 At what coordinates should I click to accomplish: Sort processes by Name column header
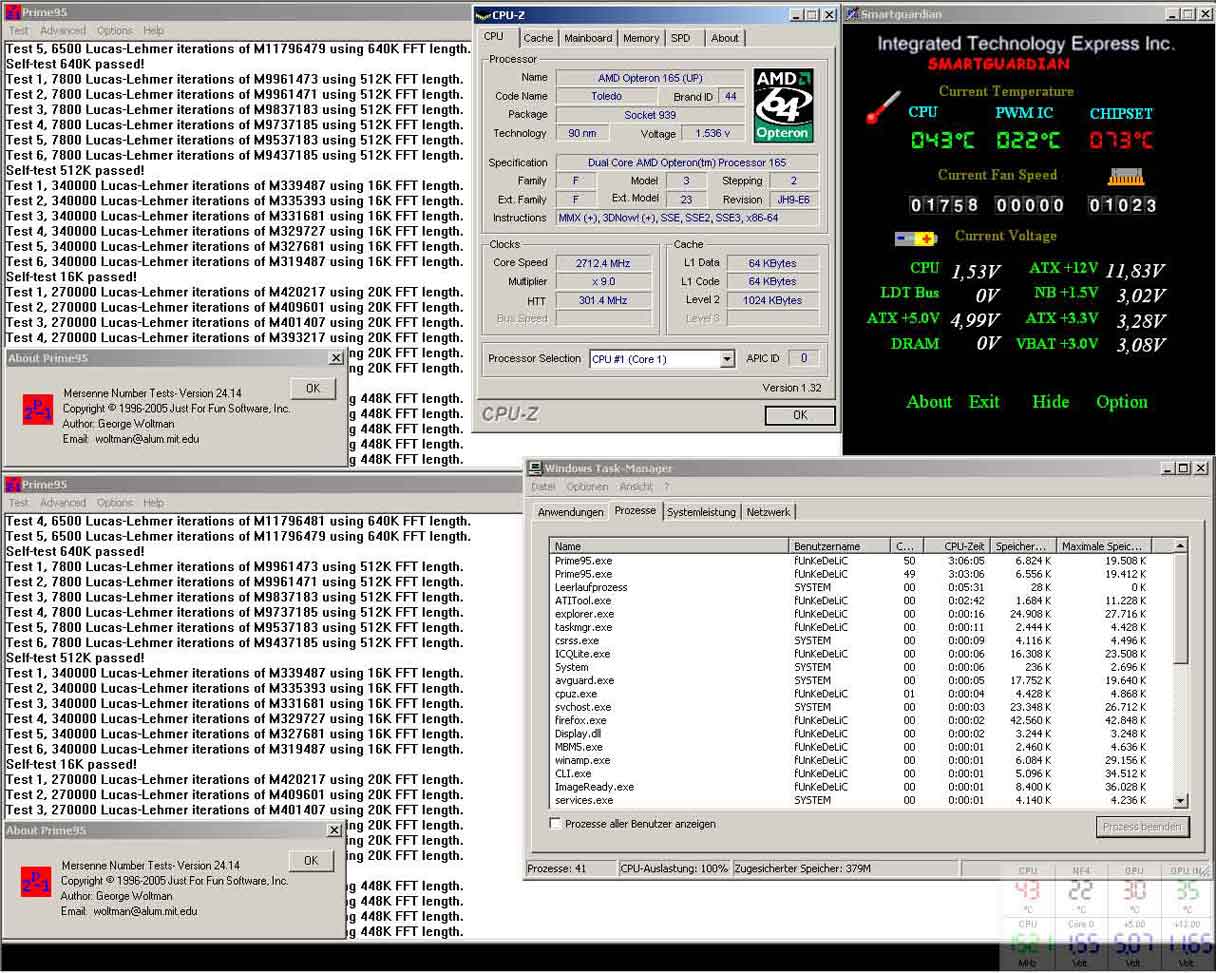point(670,546)
